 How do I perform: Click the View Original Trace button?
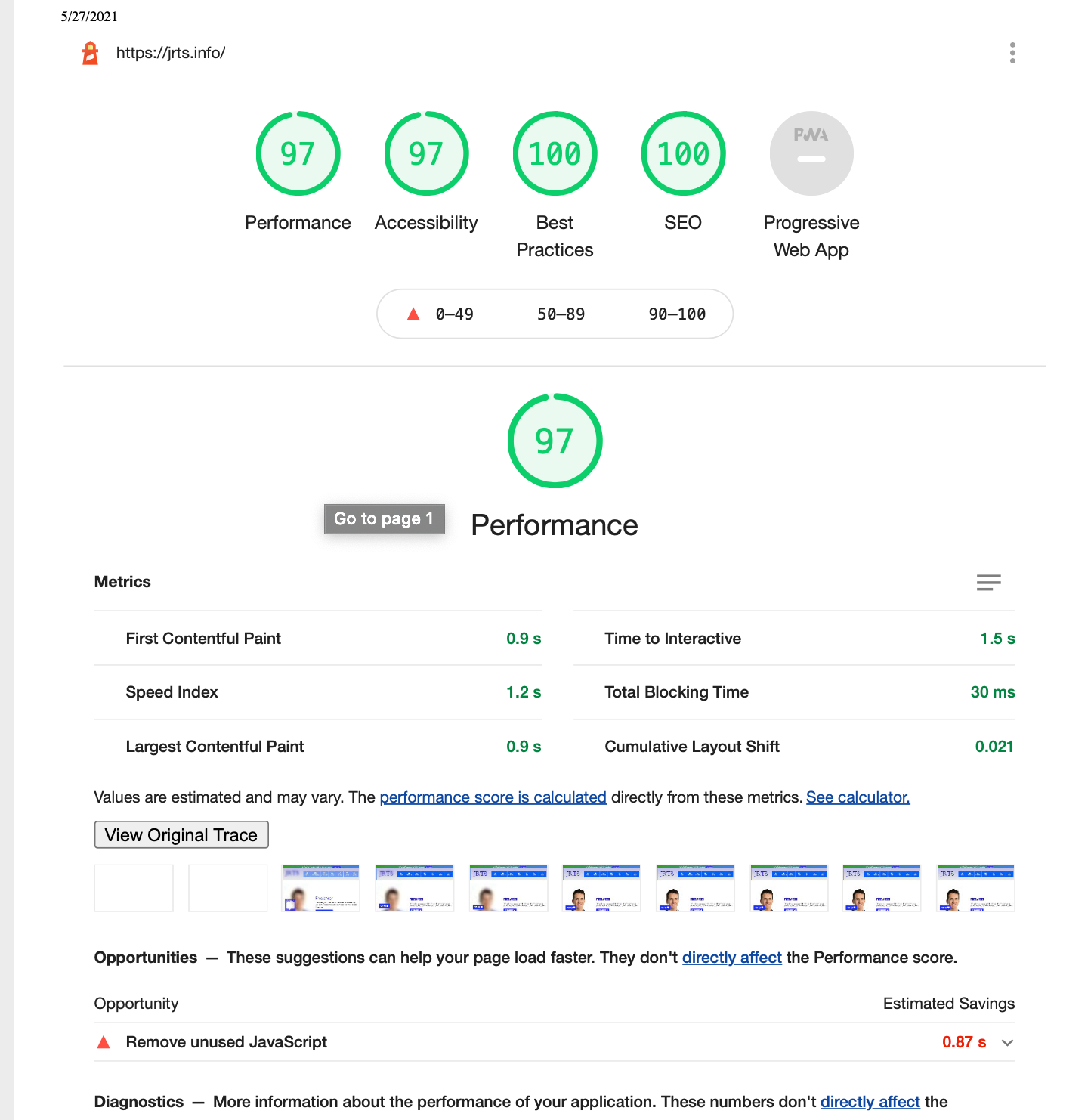click(181, 835)
